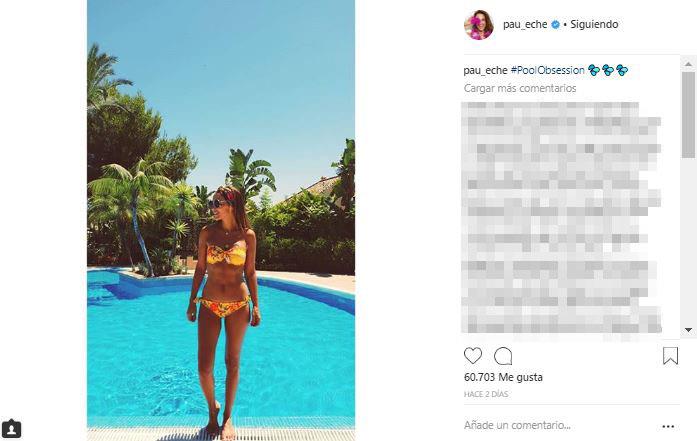Click the pool photo in the post

point(221,220)
